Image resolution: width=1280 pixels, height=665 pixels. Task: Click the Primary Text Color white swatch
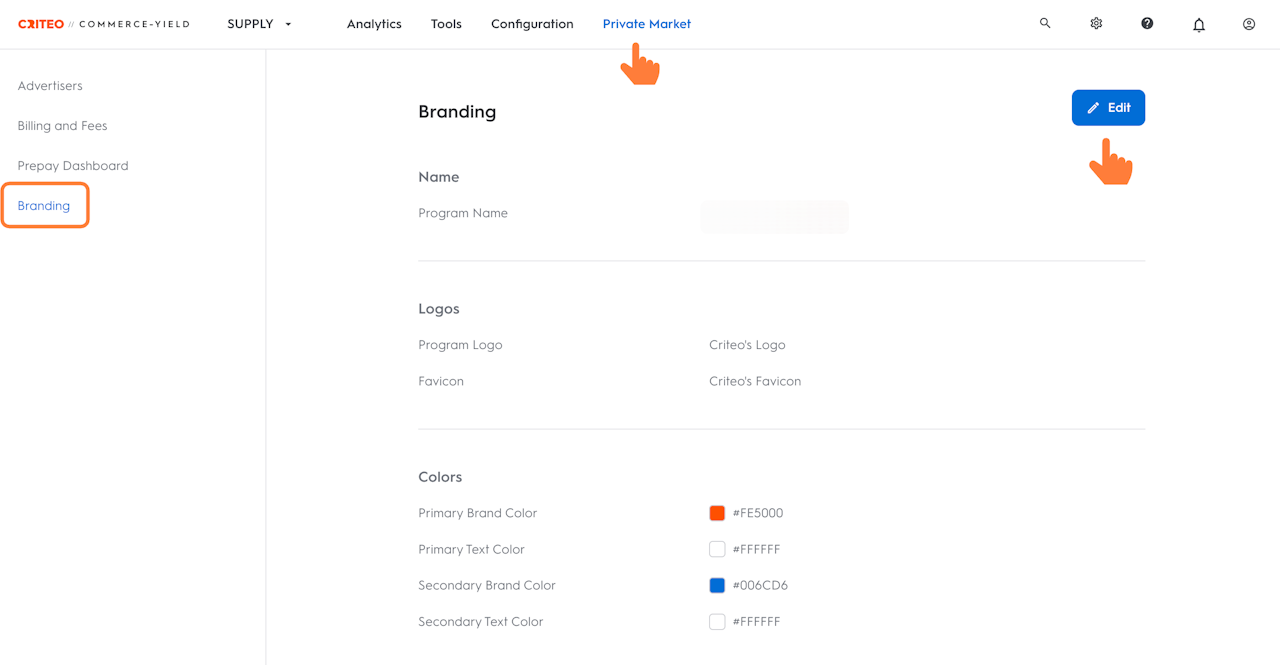717,549
